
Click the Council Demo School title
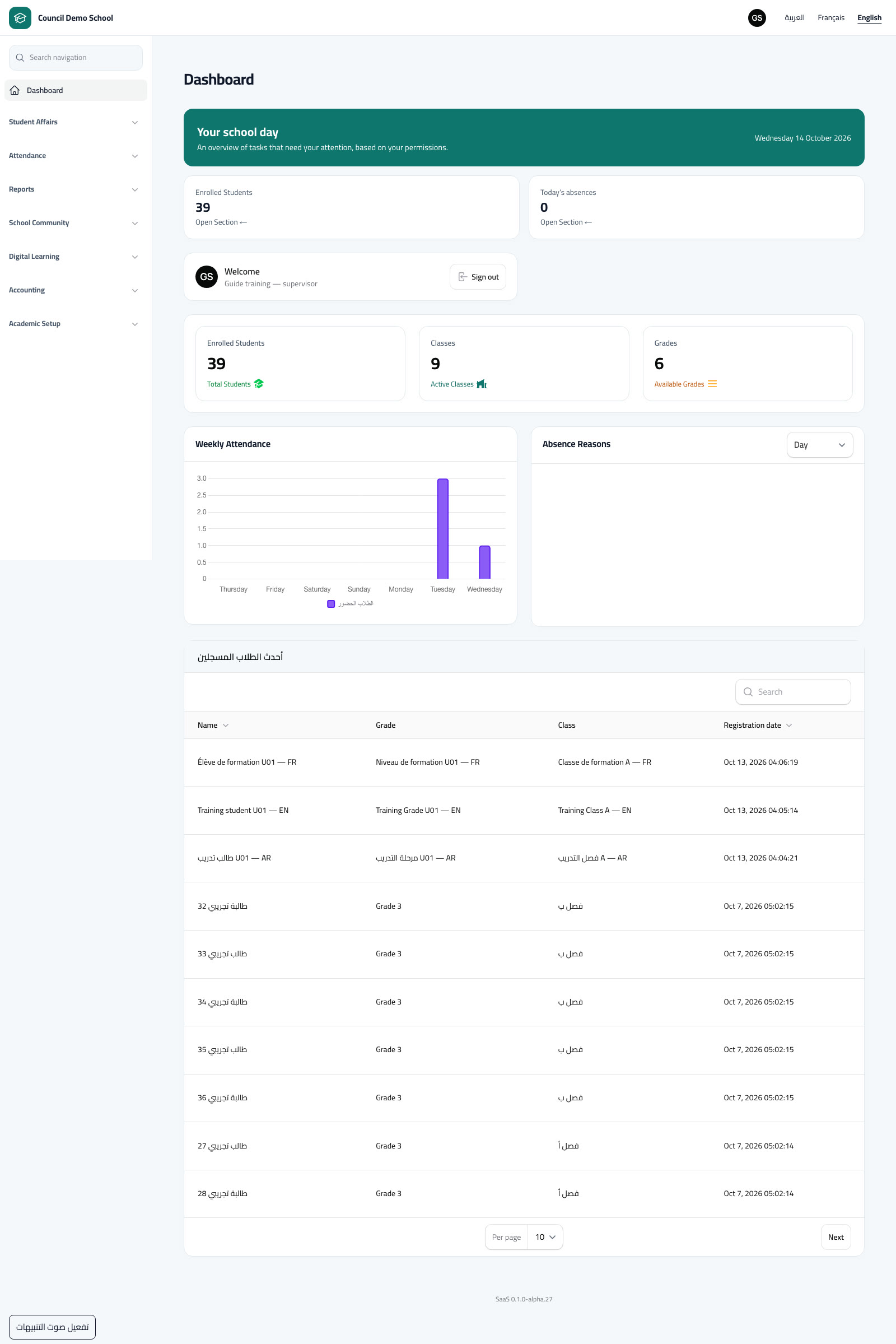pos(76,18)
